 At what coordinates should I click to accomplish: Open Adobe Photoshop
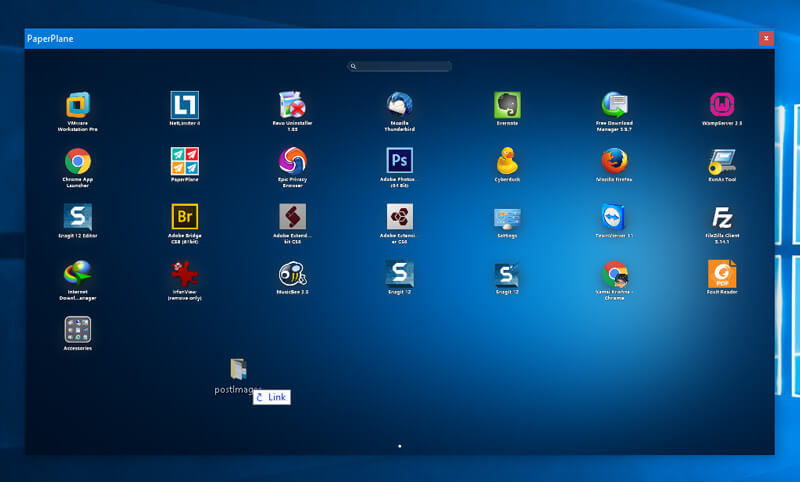point(400,161)
